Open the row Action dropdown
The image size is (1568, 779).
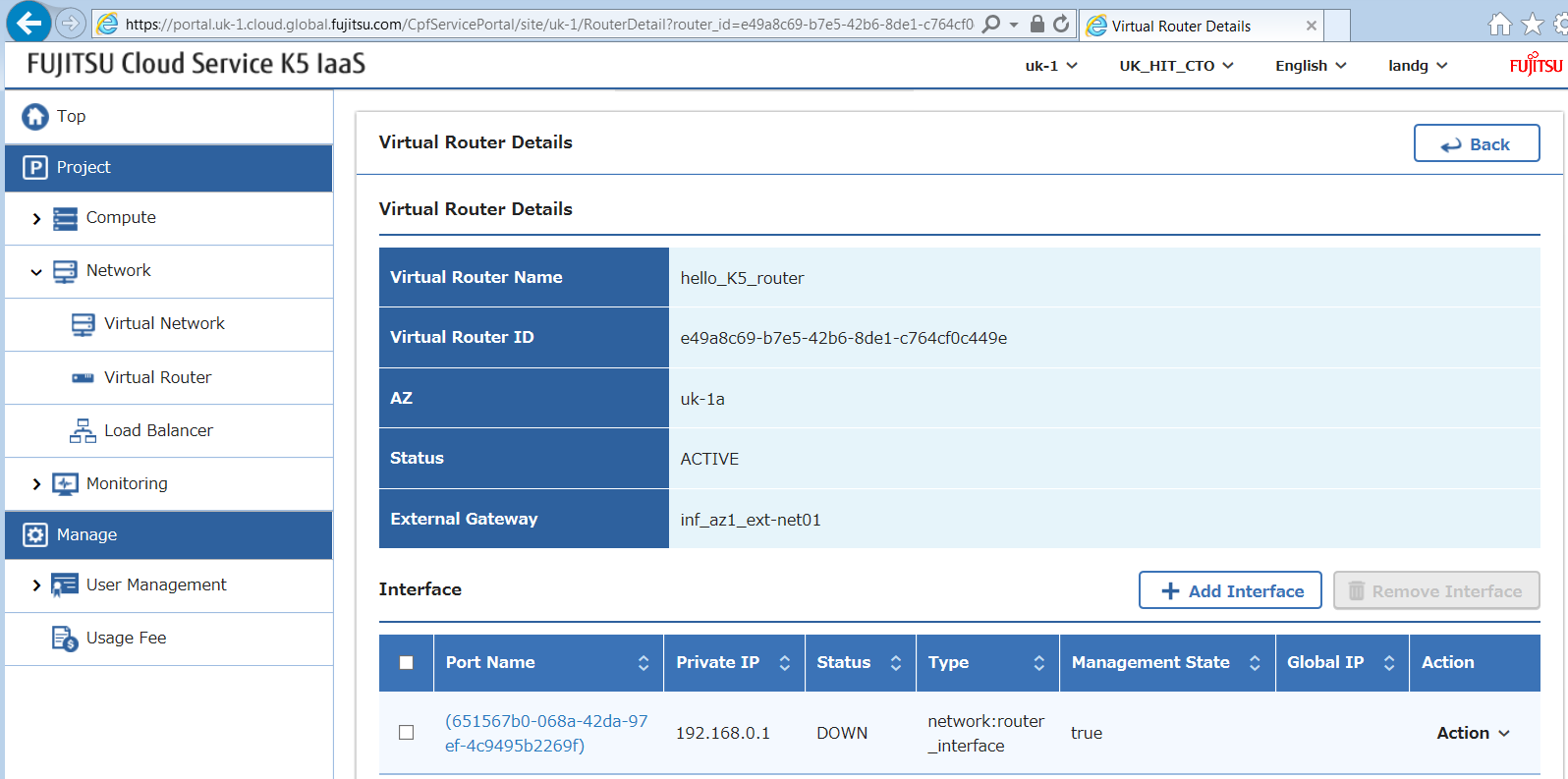click(1473, 733)
